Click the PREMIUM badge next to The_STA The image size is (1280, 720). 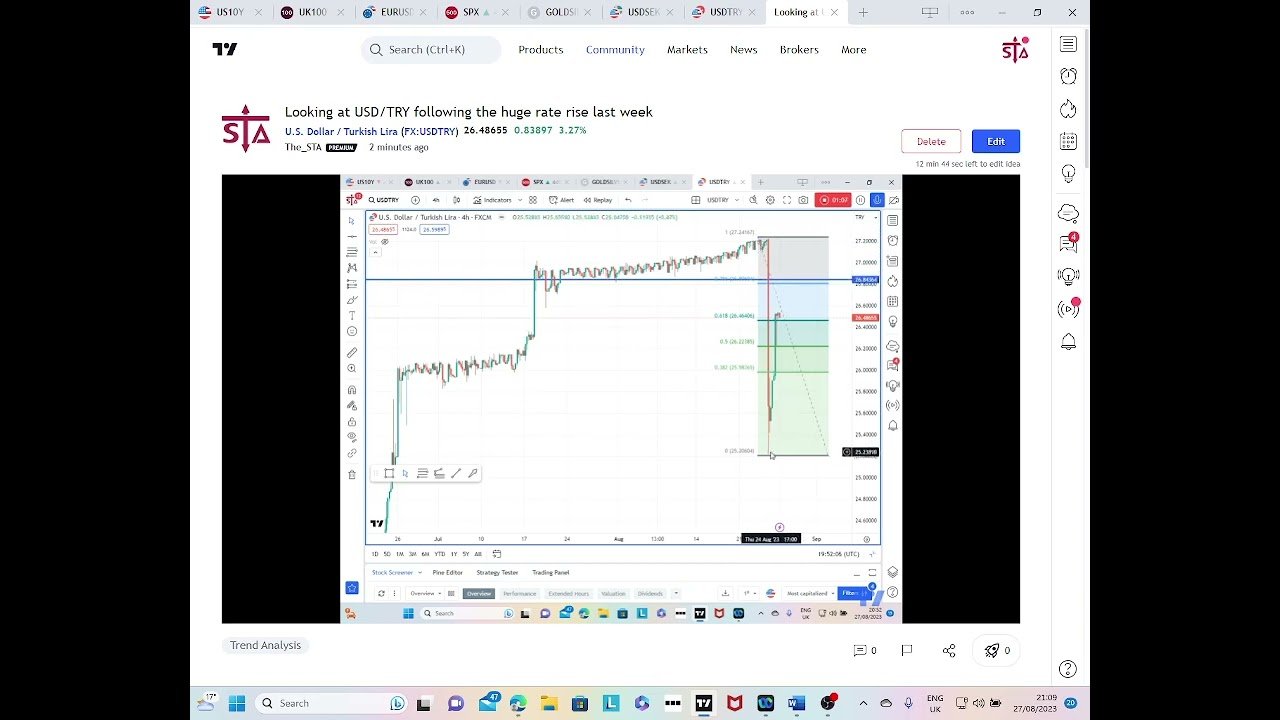coord(341,147)
